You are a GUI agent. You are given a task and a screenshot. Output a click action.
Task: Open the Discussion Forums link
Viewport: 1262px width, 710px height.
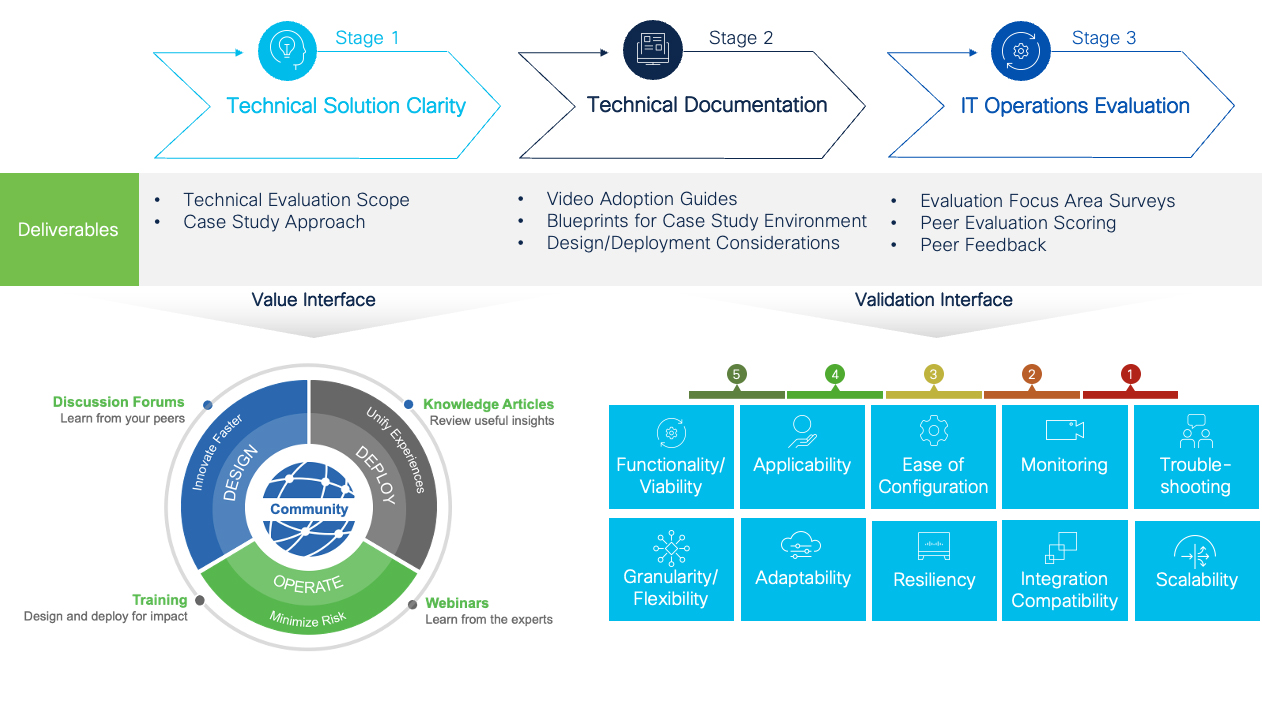118,402
